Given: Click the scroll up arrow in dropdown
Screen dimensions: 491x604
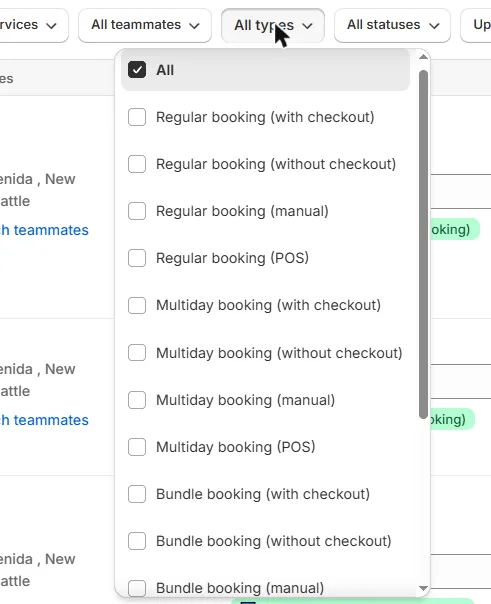Looking at the screenshot, I should [x=423, y=57].
